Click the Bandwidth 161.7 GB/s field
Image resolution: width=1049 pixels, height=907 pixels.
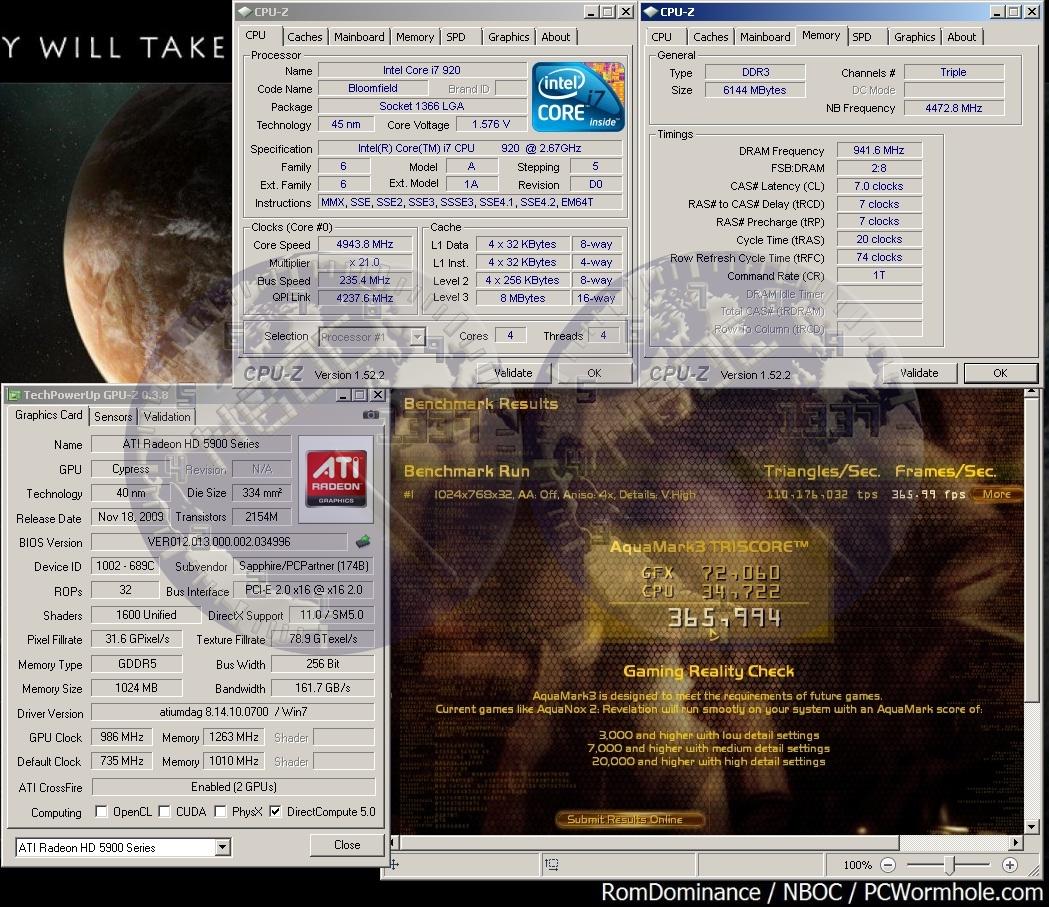[322, 688]
